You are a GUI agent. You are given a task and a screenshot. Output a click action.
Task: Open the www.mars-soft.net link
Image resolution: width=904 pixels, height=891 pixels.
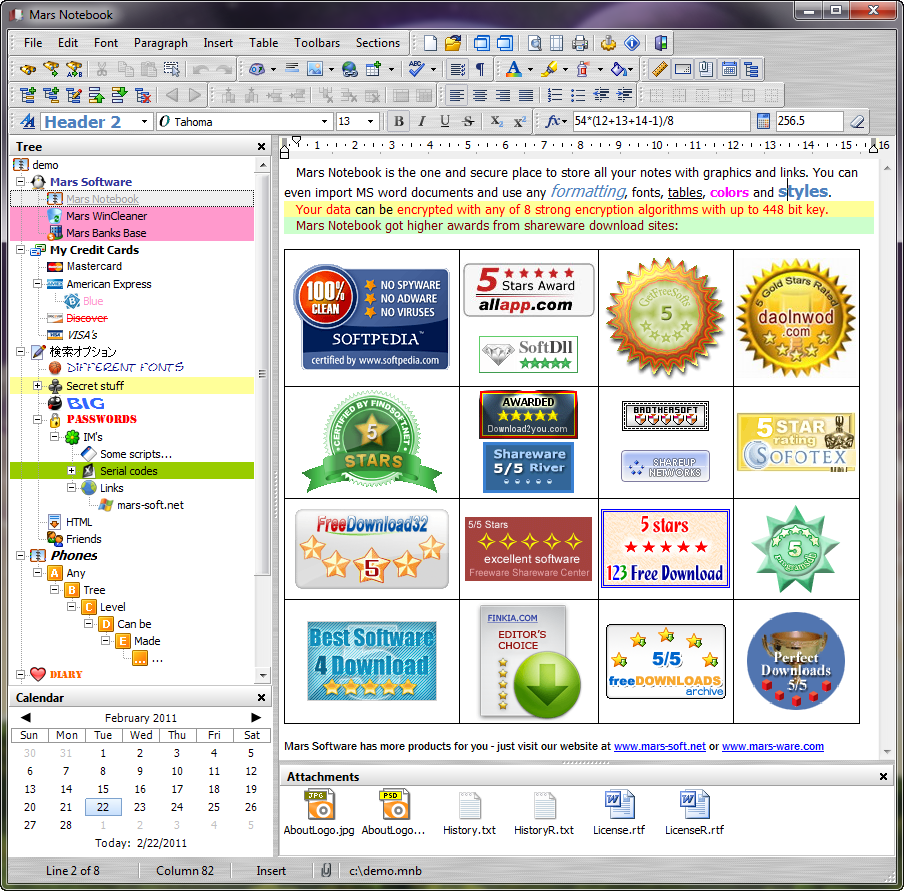(660, 746)
